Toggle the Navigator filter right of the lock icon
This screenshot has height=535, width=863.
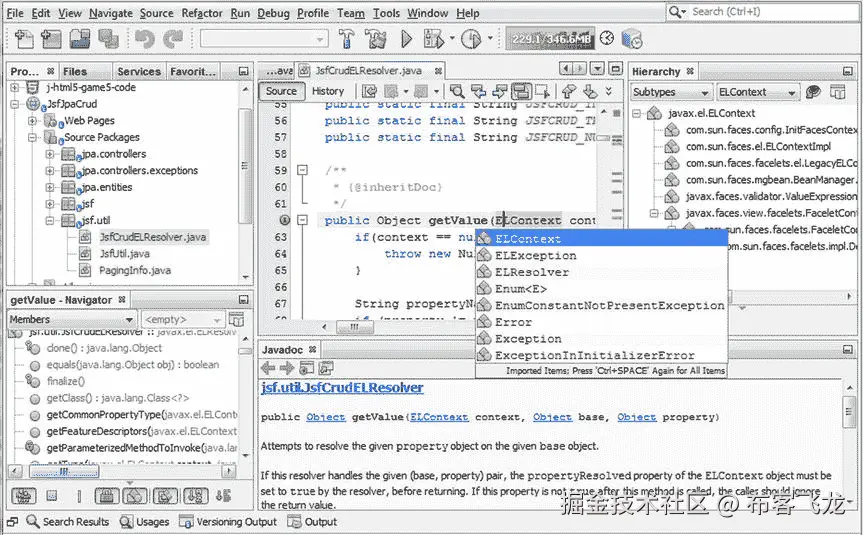coord(135,496)
